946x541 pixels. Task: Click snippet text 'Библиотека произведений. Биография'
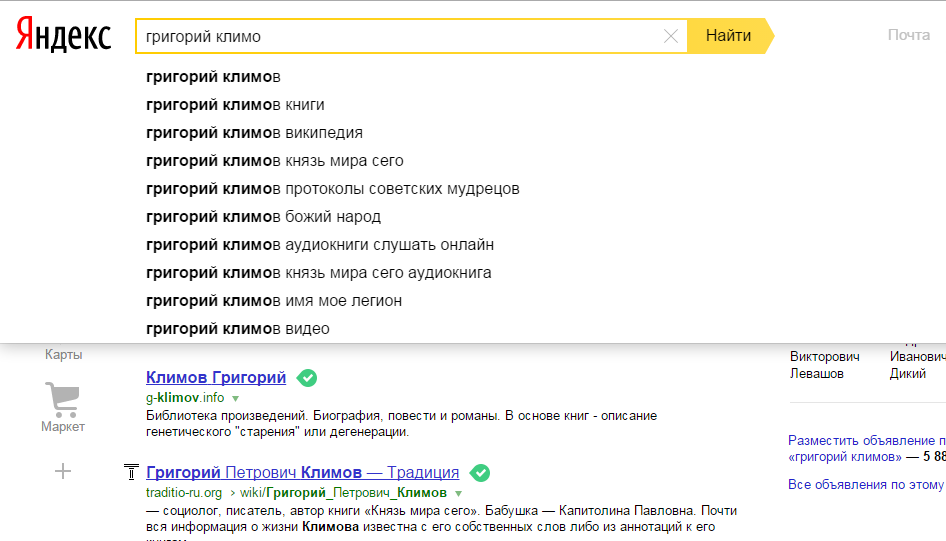pyautogui.click(x=263, y=416)
